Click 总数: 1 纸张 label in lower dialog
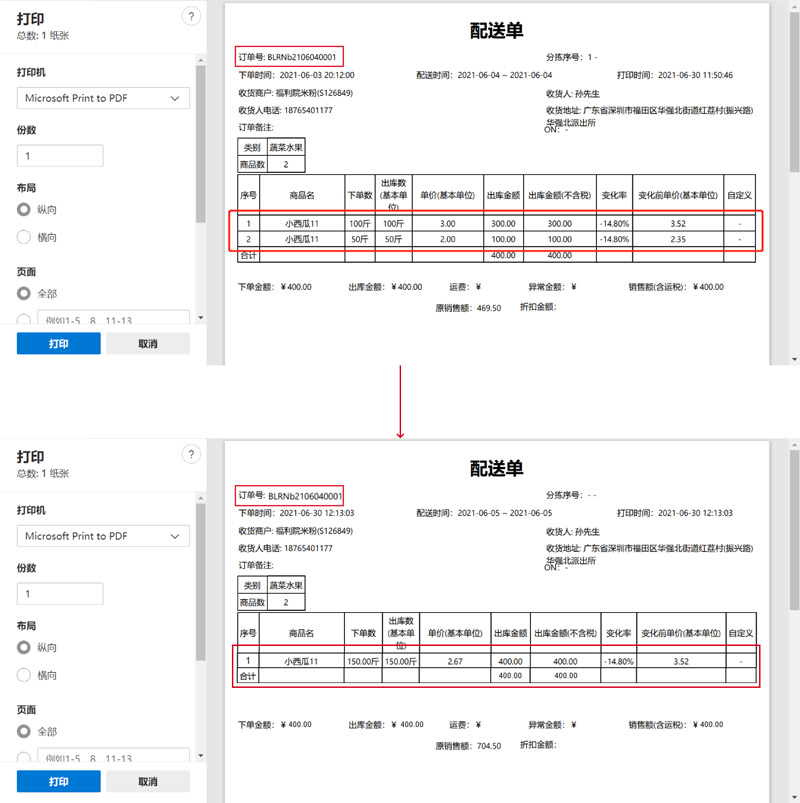 click(x=43, y=473)
